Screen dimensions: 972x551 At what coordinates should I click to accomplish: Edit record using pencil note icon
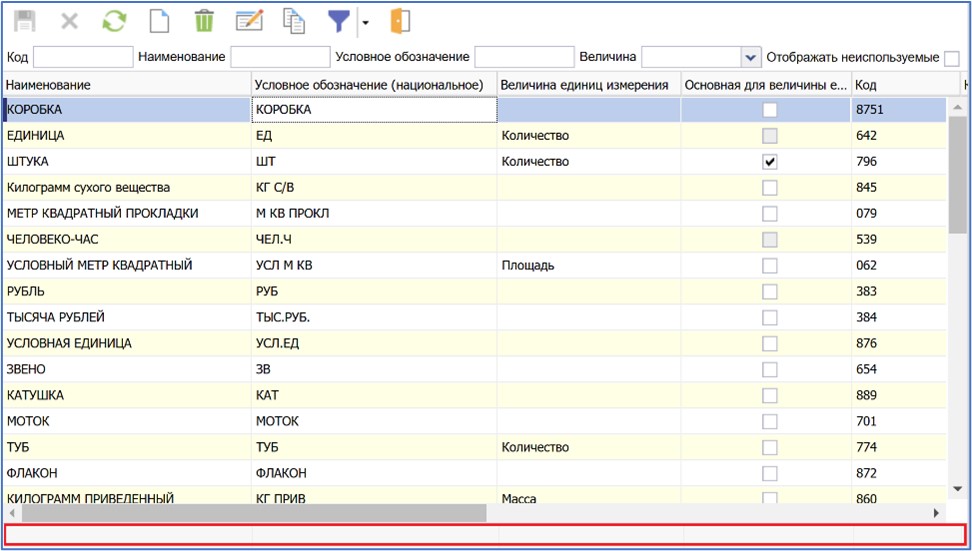click(249, 21)
